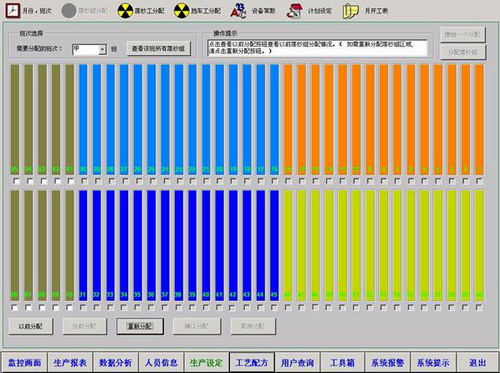Click the 以前分配 button
The image size is (500, 373).
31,326
